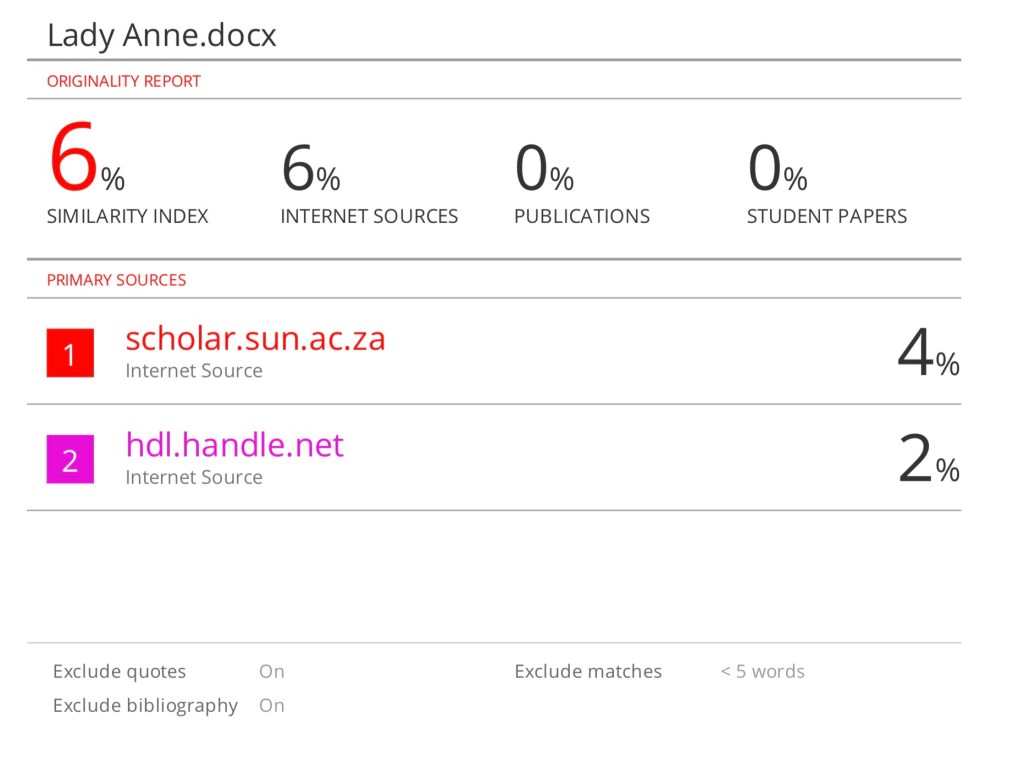Select the SIMILARITY INDEX label
The width and height of the screenshot is (1024, 768).
127,216
